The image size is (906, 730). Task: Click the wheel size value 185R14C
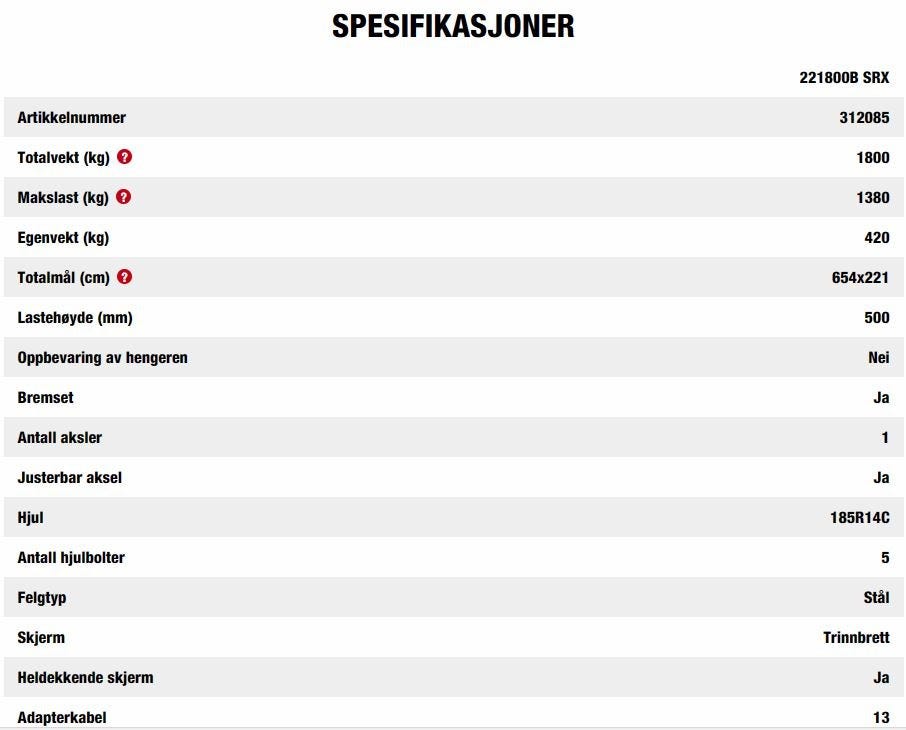853,518
